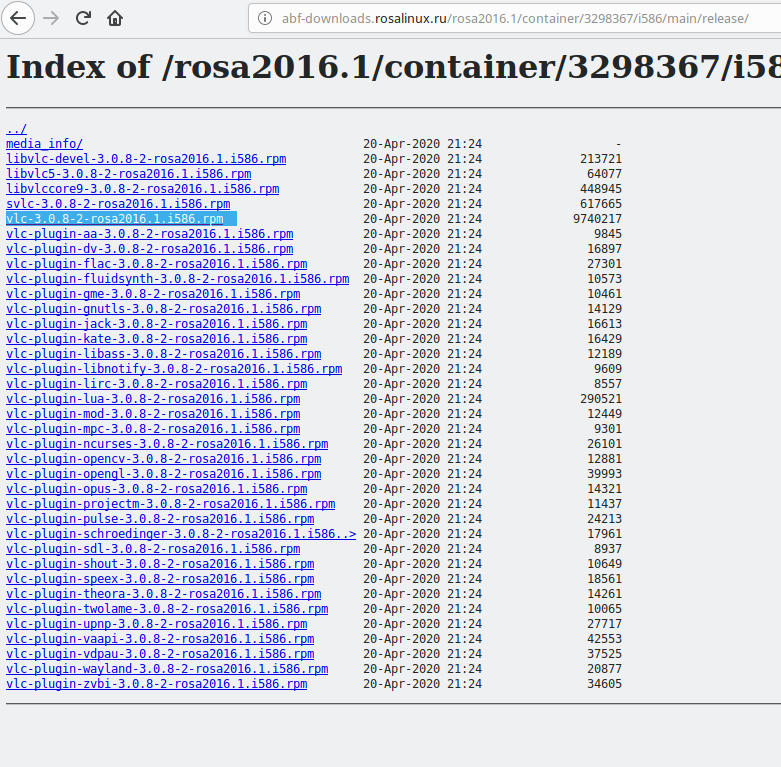Image resolution: width=781 pixels, height=767 pixels.
Task: Open the media_info/ directory link
Action: [44, 144]
